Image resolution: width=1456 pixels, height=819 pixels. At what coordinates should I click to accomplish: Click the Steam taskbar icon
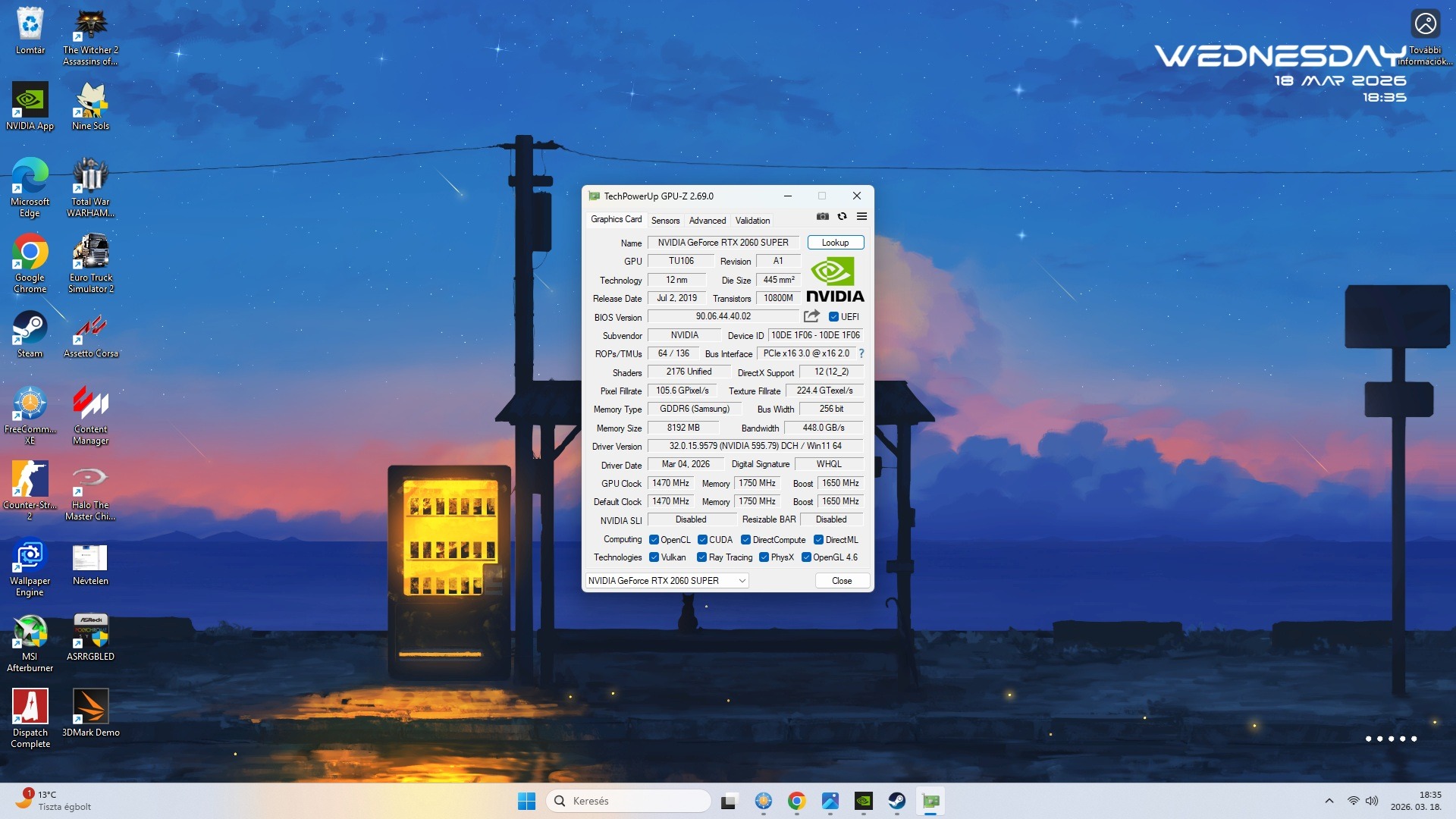(x=897, y=801)
